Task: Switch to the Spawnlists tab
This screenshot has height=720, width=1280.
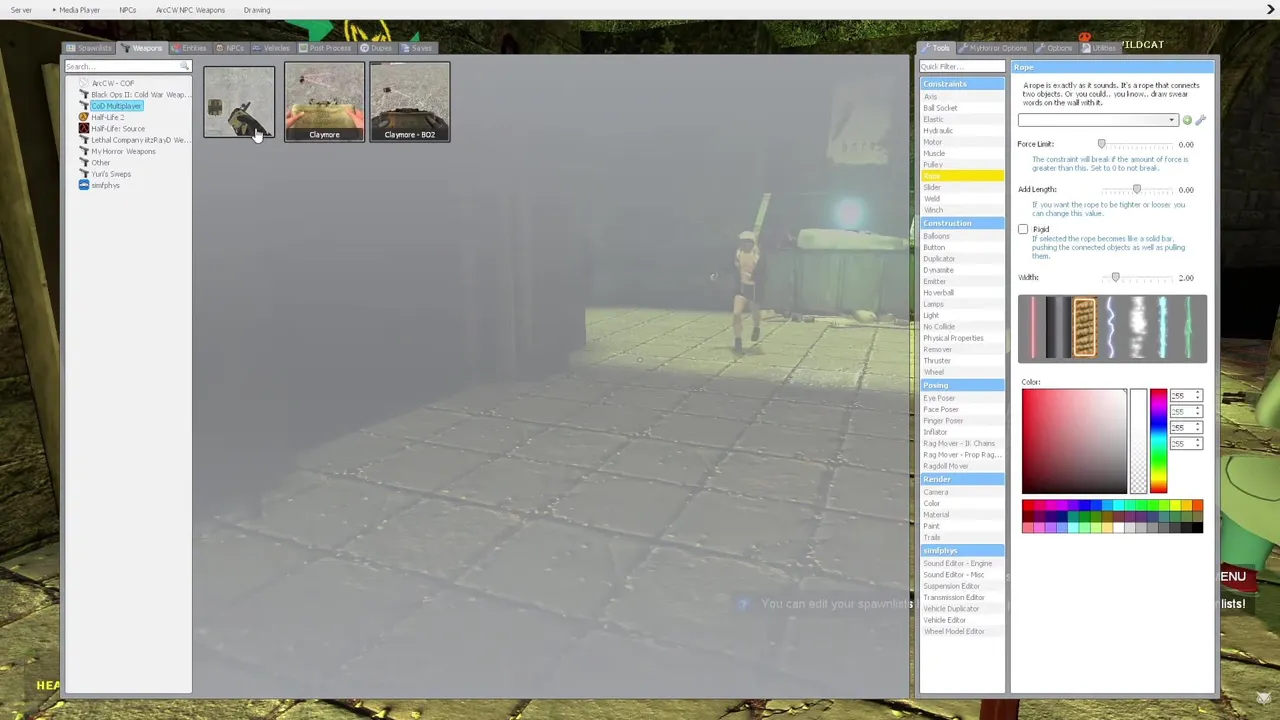Action: click(x=89, y=48)
